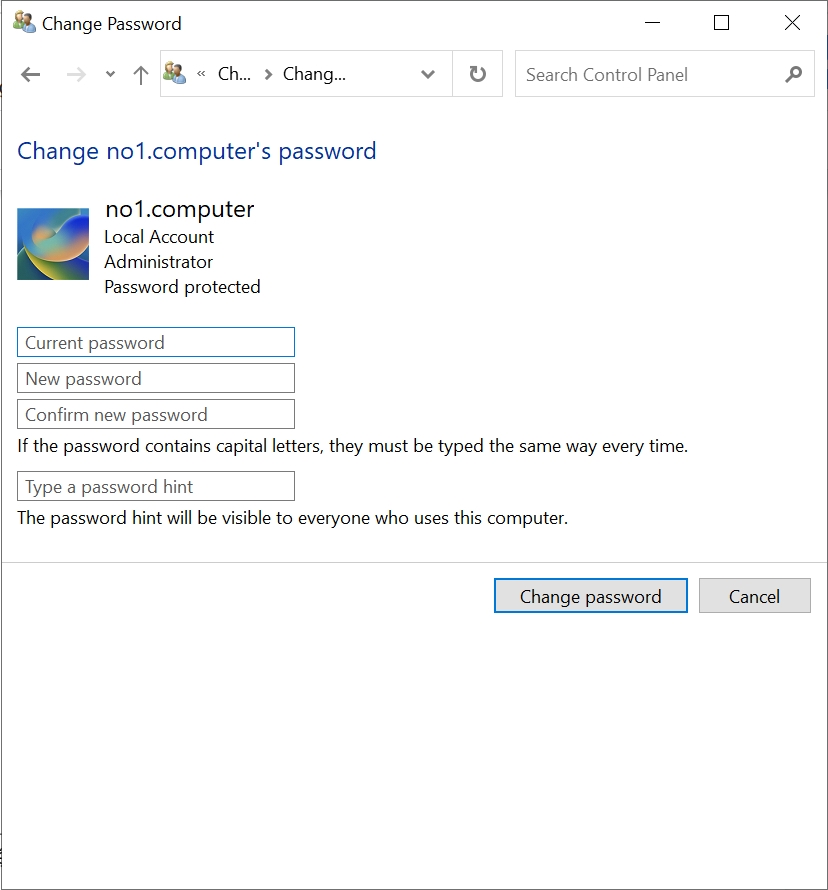
Task: Cancel the password change
Action: [754, 596]
